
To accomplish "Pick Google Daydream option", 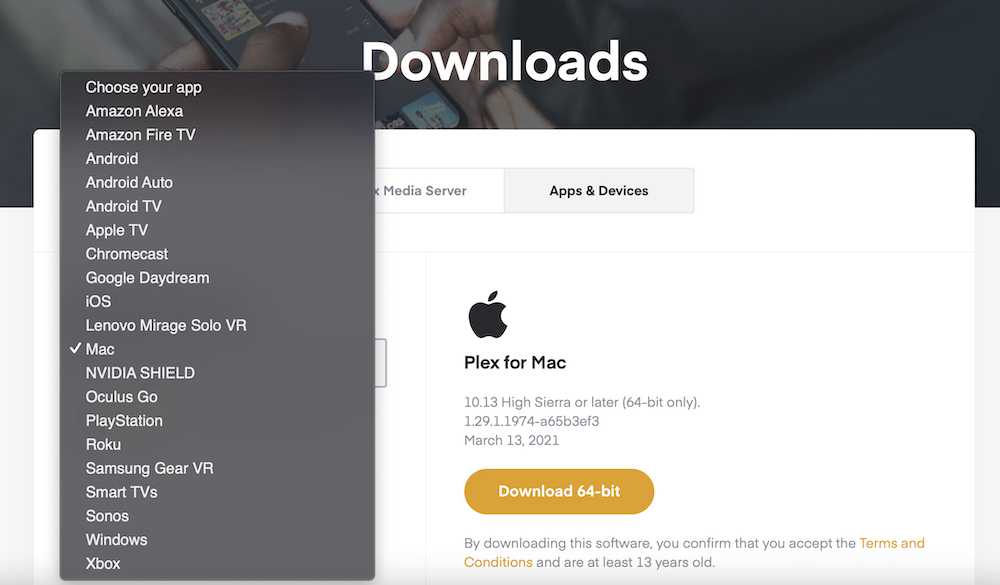I will coord(217,278).
